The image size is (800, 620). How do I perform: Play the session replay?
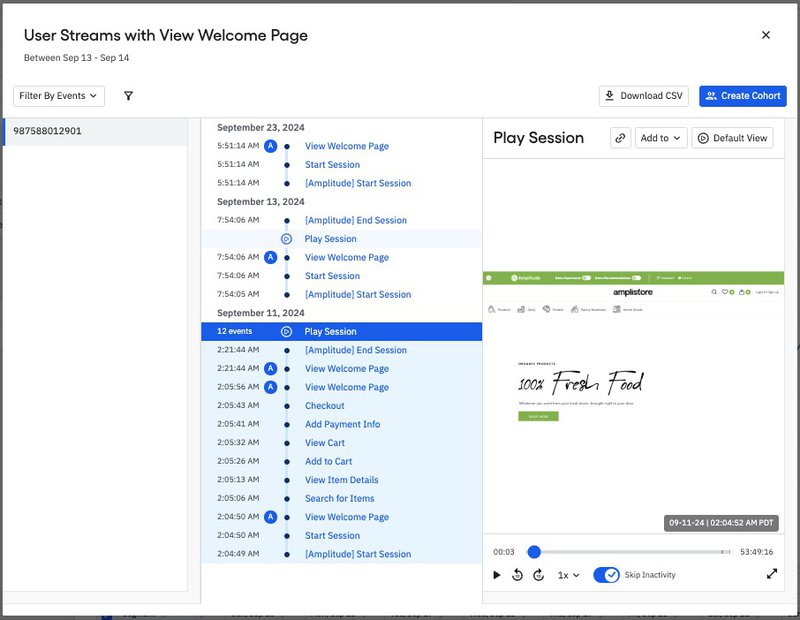coord(497,575)
